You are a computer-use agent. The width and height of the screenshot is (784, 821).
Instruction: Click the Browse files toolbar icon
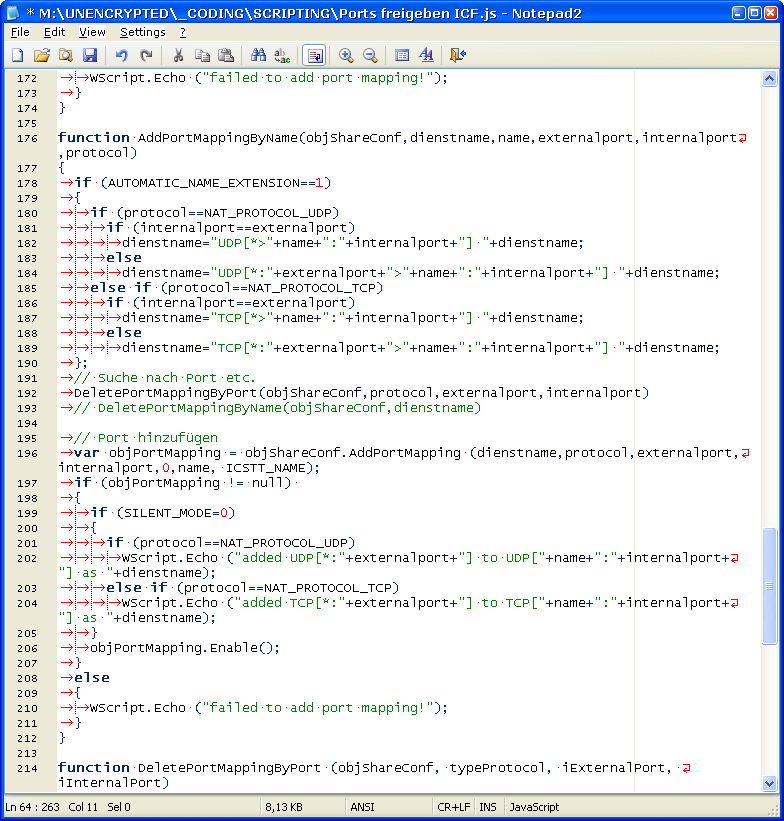66,55
